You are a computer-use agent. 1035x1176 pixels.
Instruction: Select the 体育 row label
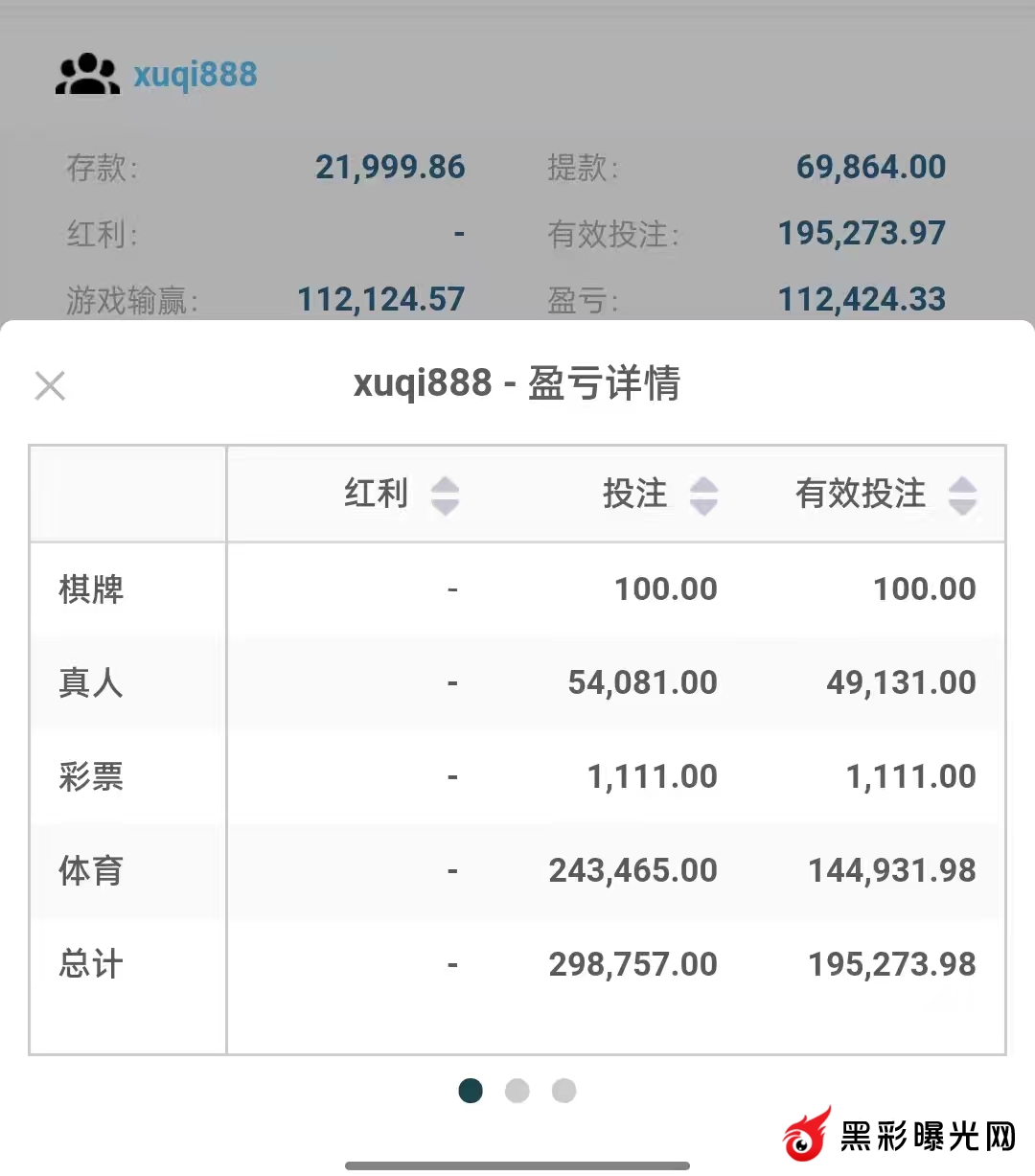click(91, 870)
